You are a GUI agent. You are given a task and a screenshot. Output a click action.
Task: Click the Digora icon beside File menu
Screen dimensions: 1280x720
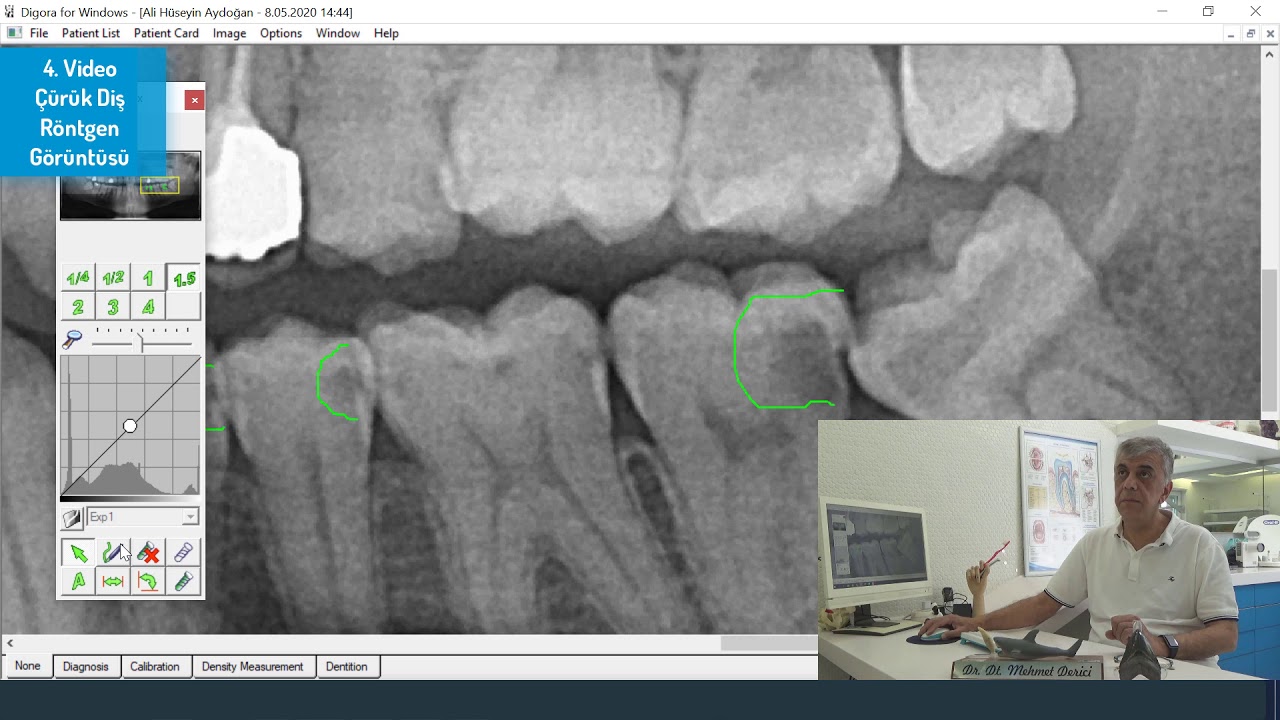coord(14,33)
